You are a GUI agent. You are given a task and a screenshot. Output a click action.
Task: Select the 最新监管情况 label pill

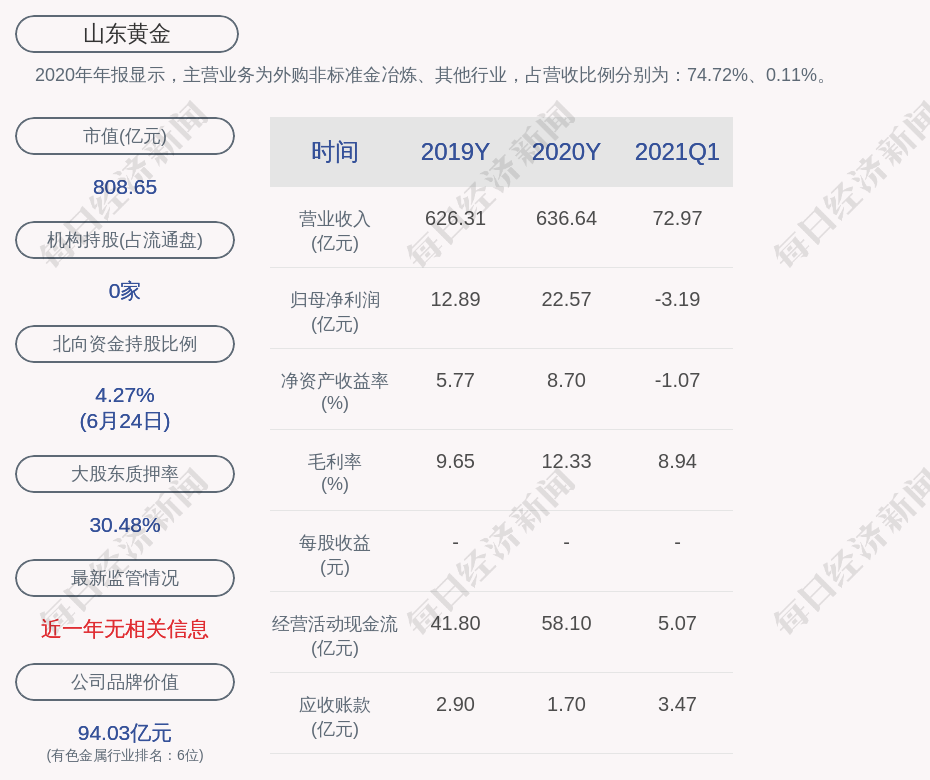(x=125, y=578)
